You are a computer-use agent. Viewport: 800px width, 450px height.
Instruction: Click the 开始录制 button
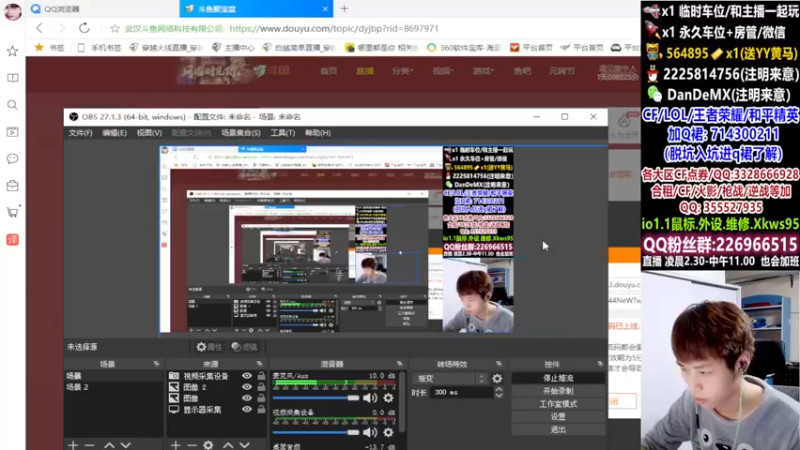click(558, 391)
